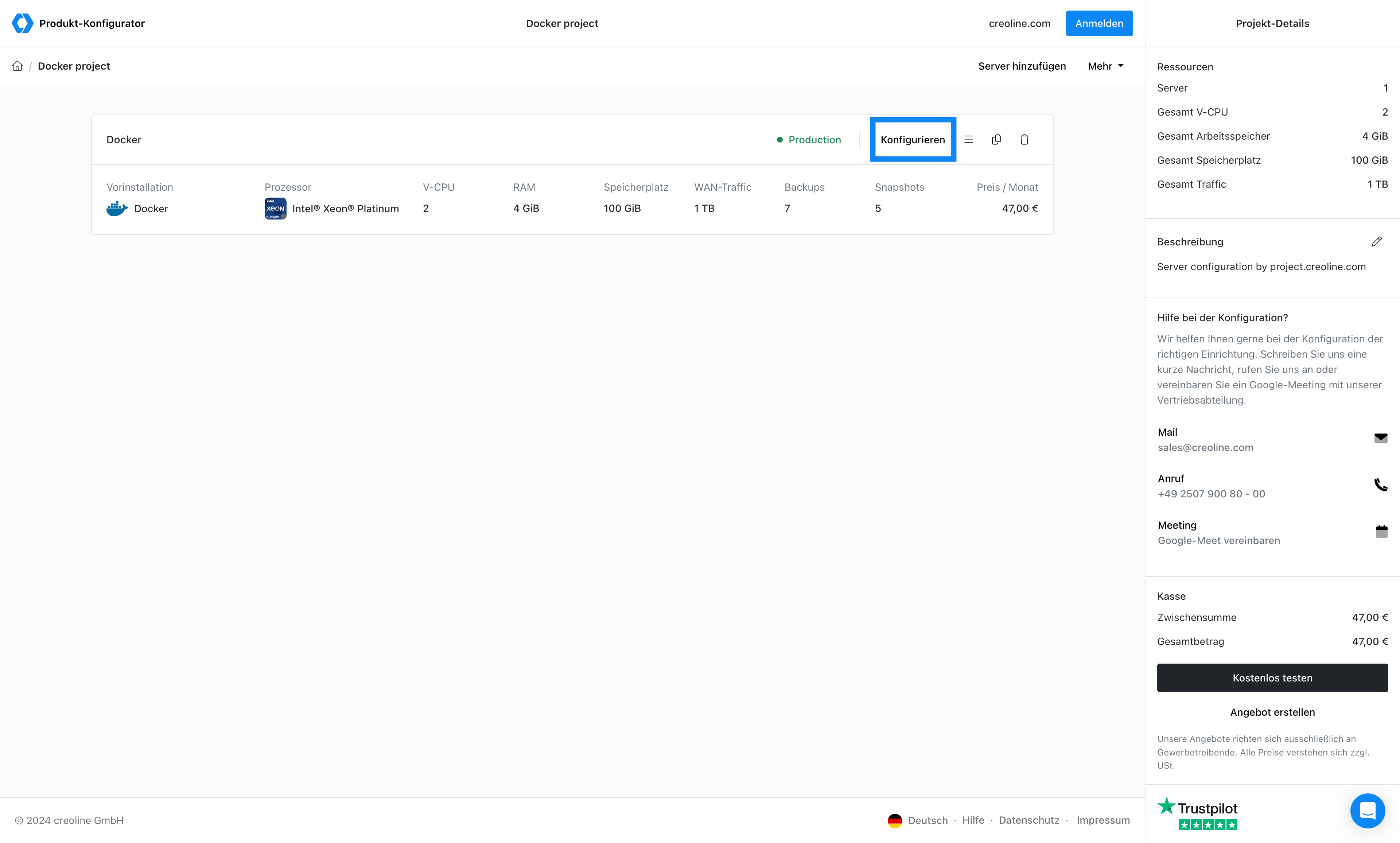Click the Intel® Xeon® Platinum text
The width and height of the screenshot is (1400, 843).
(345, 209)
